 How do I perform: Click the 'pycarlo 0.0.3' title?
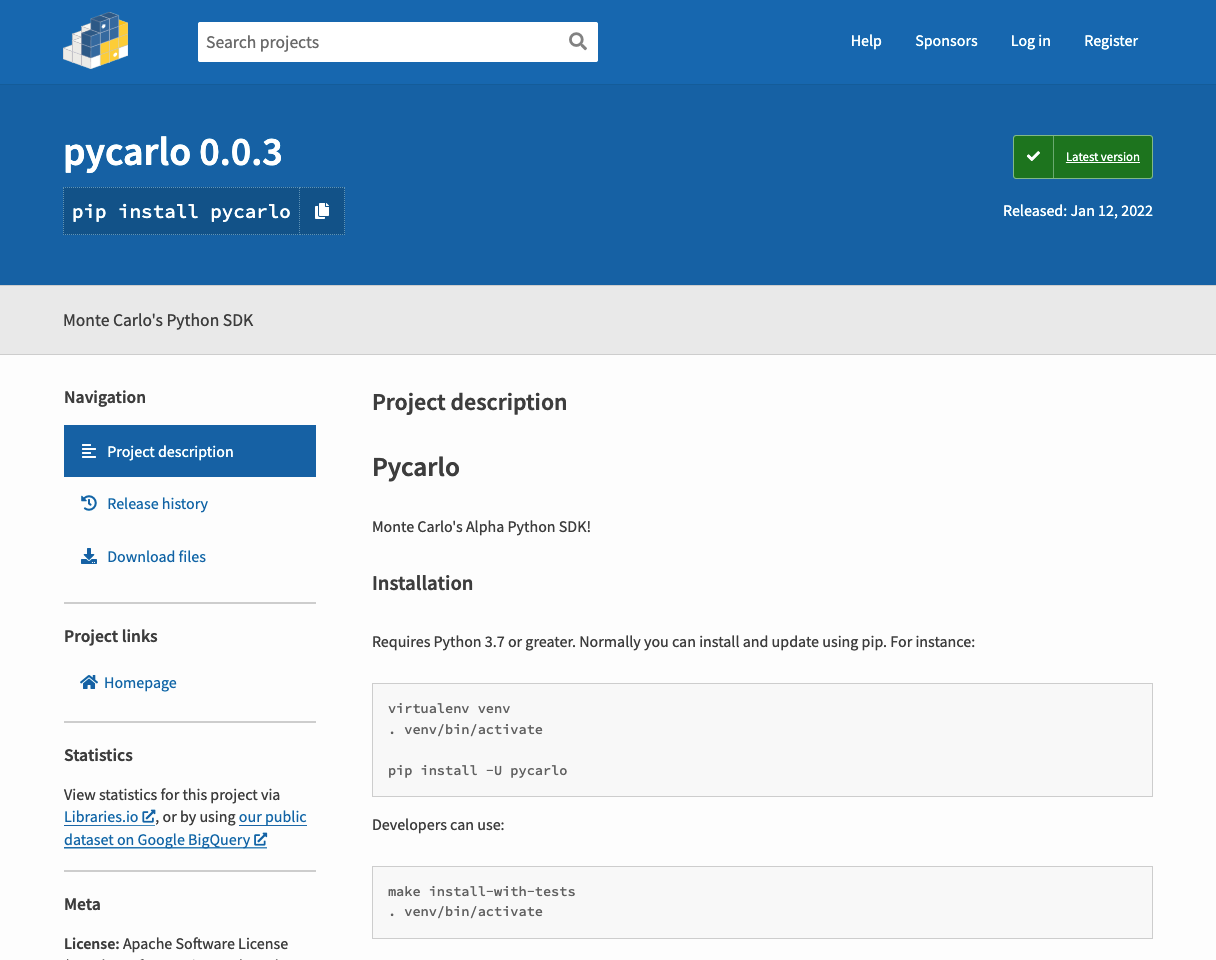click(173, 152)
